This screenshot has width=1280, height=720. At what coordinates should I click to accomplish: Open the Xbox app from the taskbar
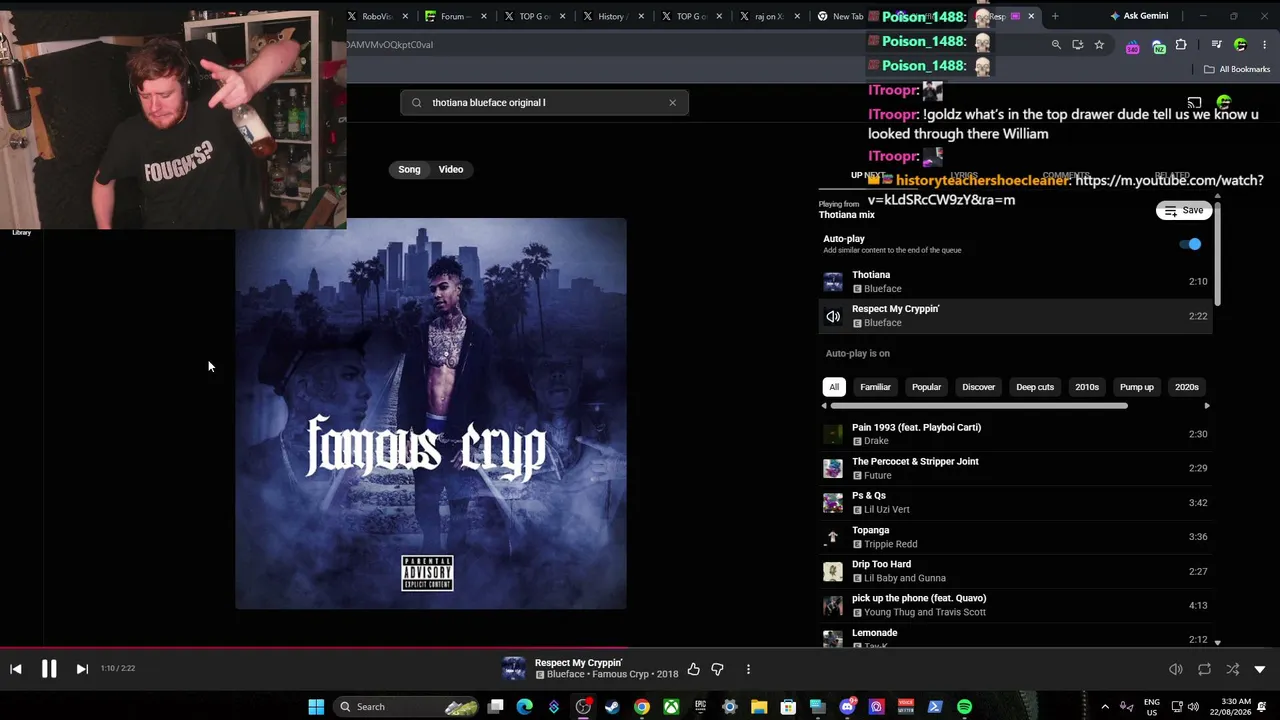[x=671, y=707]
